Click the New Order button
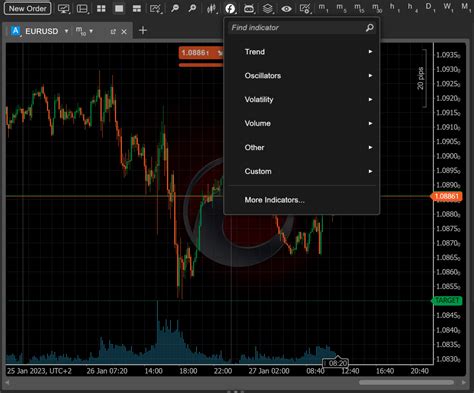474x393 pixels. 28,8
